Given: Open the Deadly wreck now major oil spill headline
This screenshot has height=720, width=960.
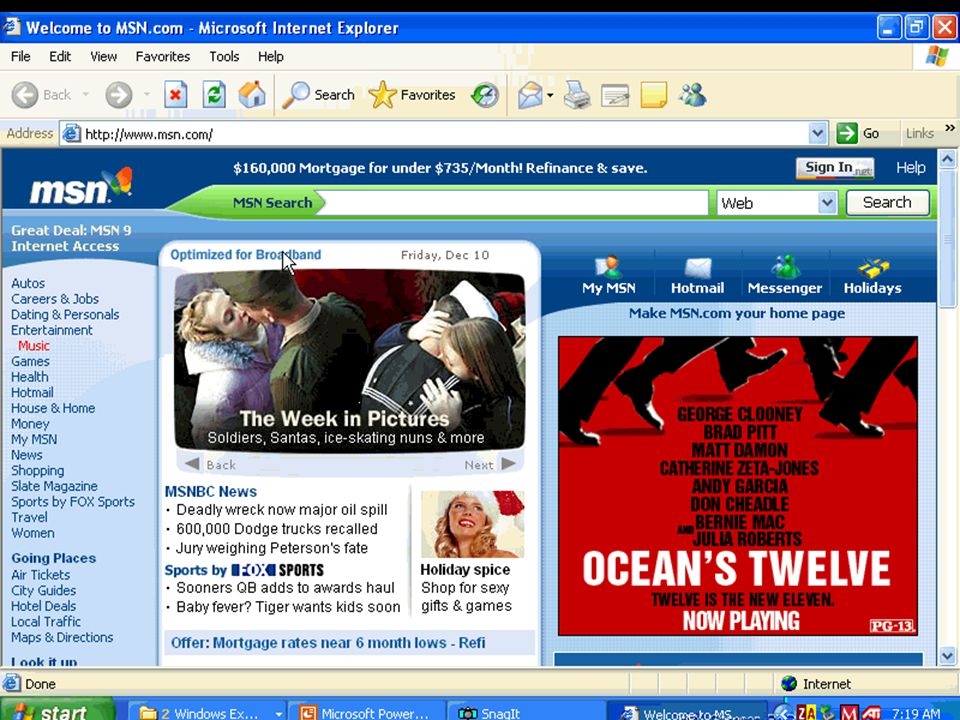Looking at the screenshot, I should pyautogui.click(x=282, y=509).
